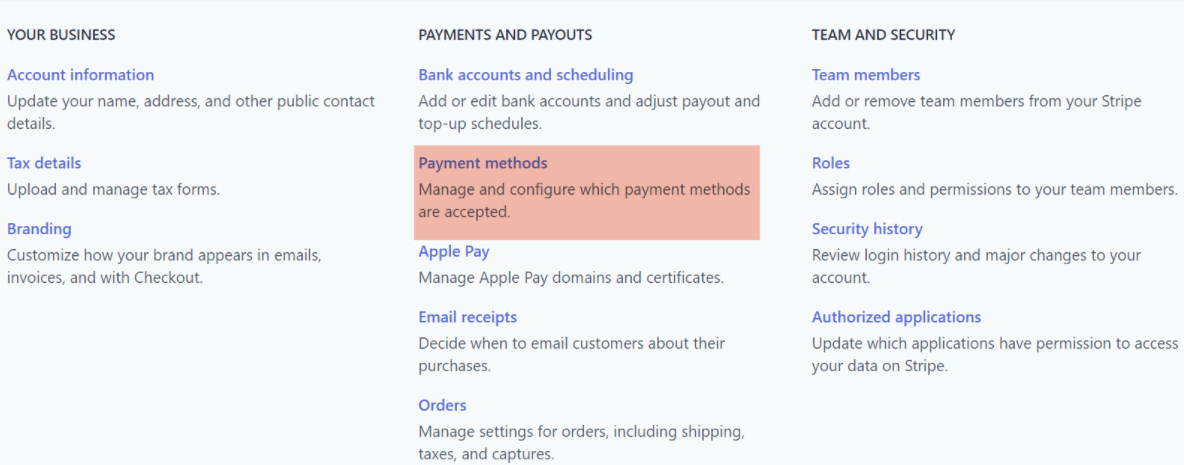This screenshot has height=465, width=1188.
Task: Open the Orders settings link
Action: click(x=442, y=405)
